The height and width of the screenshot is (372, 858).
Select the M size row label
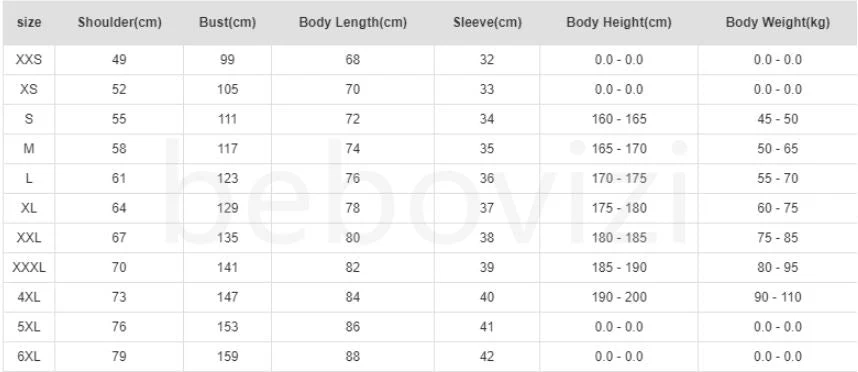point(29,148)
